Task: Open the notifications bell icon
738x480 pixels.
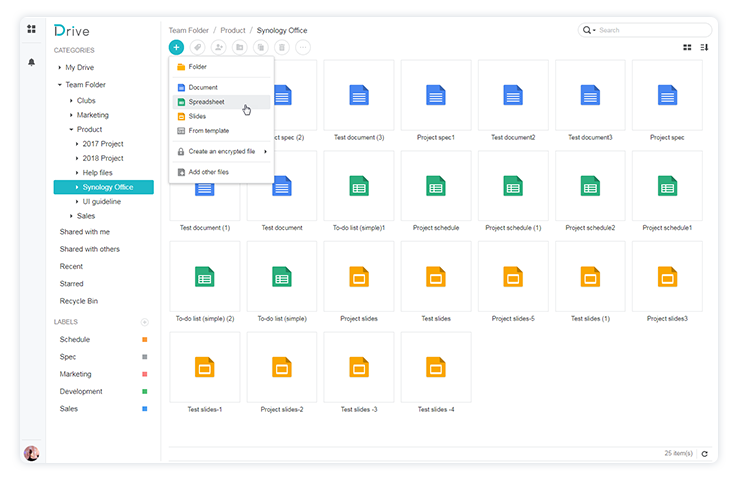Action: tap(31, 62)
